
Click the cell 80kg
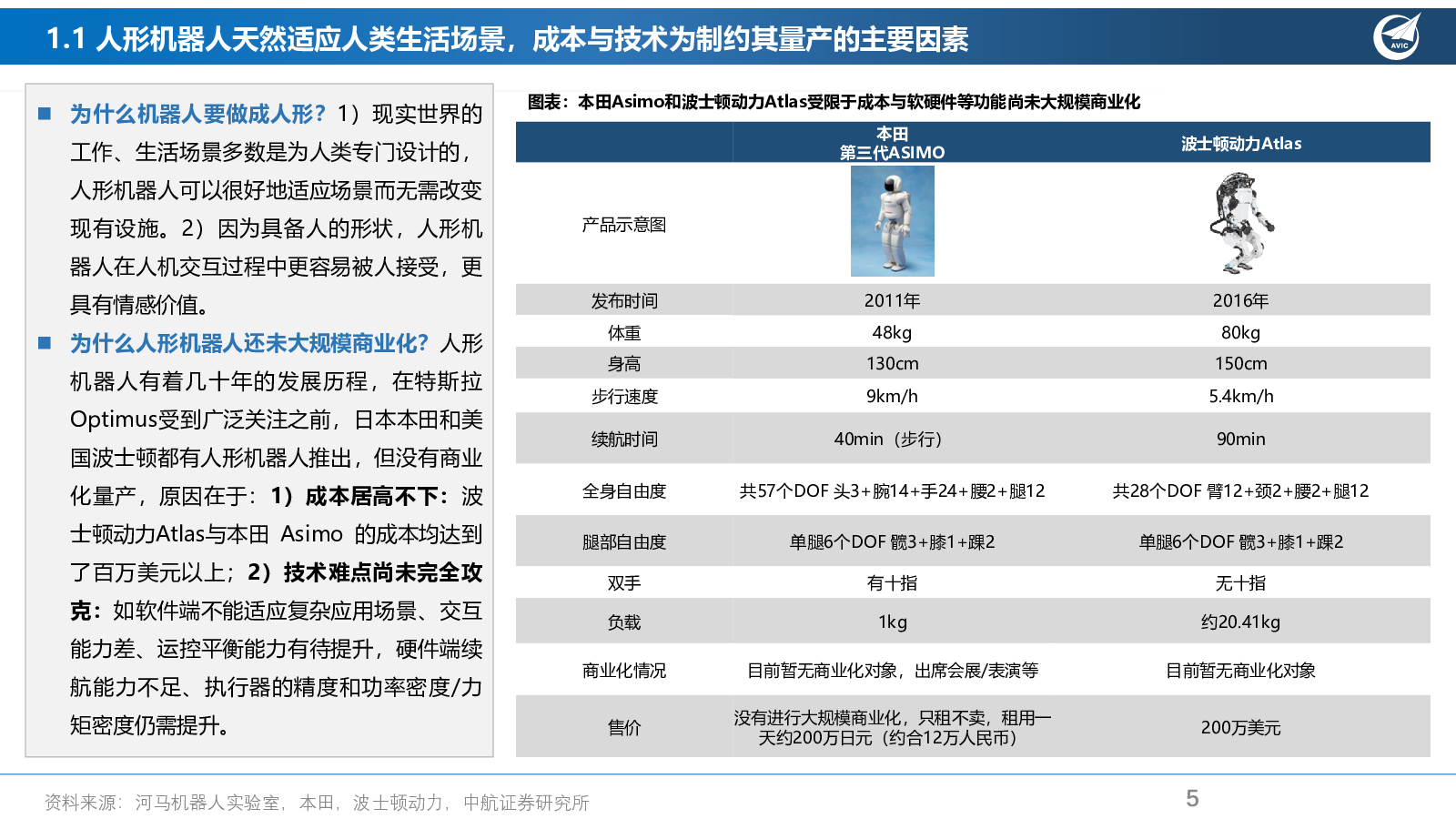(1241, 332)
